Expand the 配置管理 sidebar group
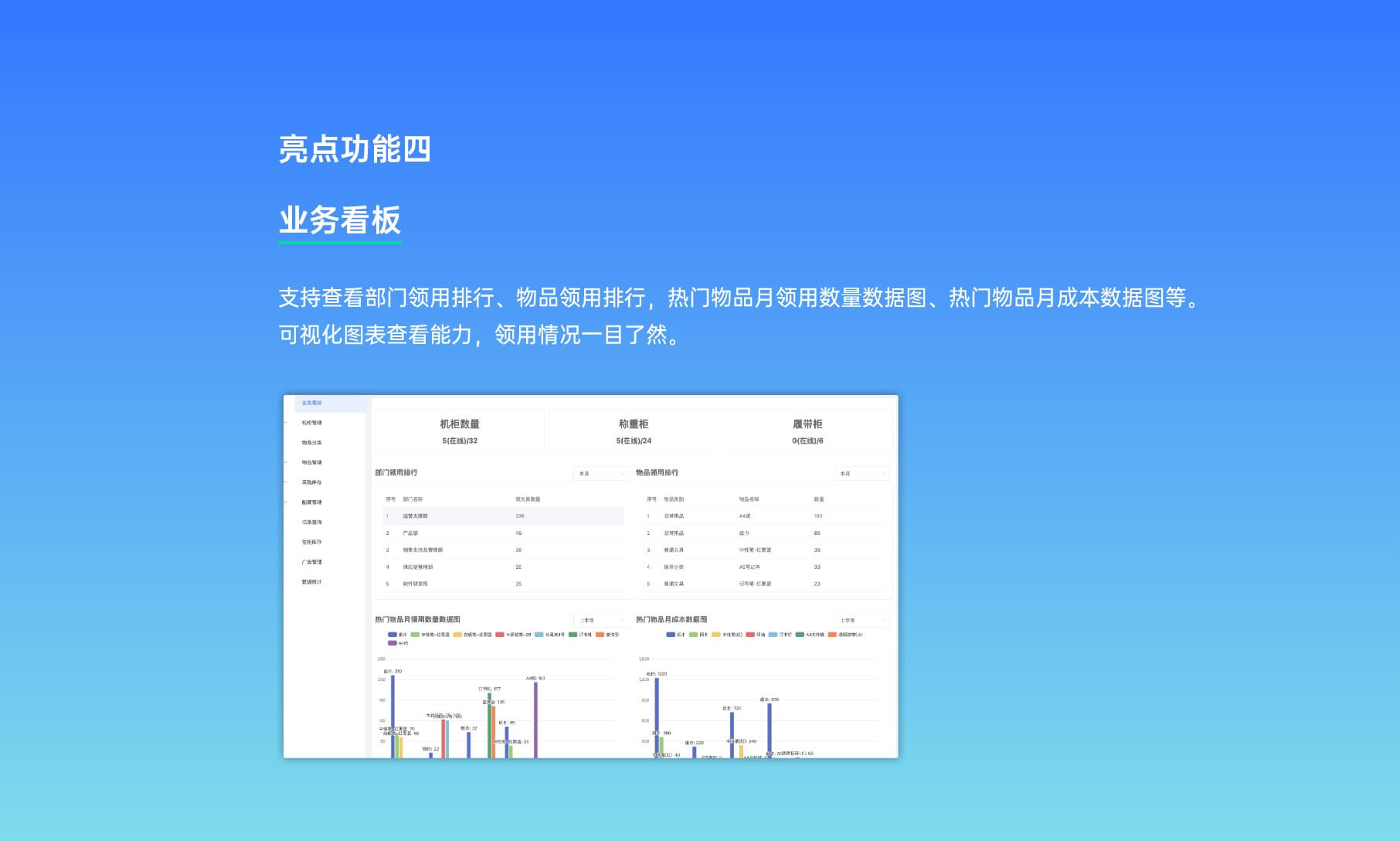 [287, 502]
